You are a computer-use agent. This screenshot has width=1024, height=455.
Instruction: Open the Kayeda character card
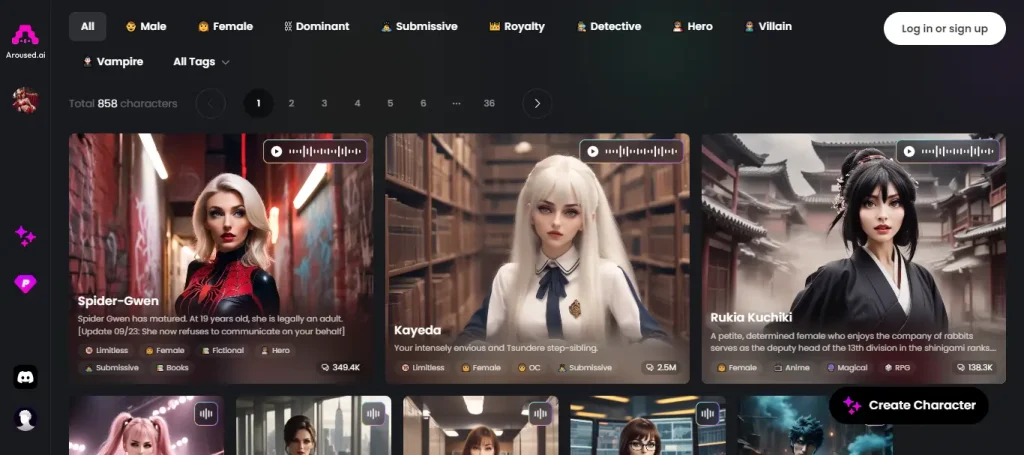tap(537, 259)
